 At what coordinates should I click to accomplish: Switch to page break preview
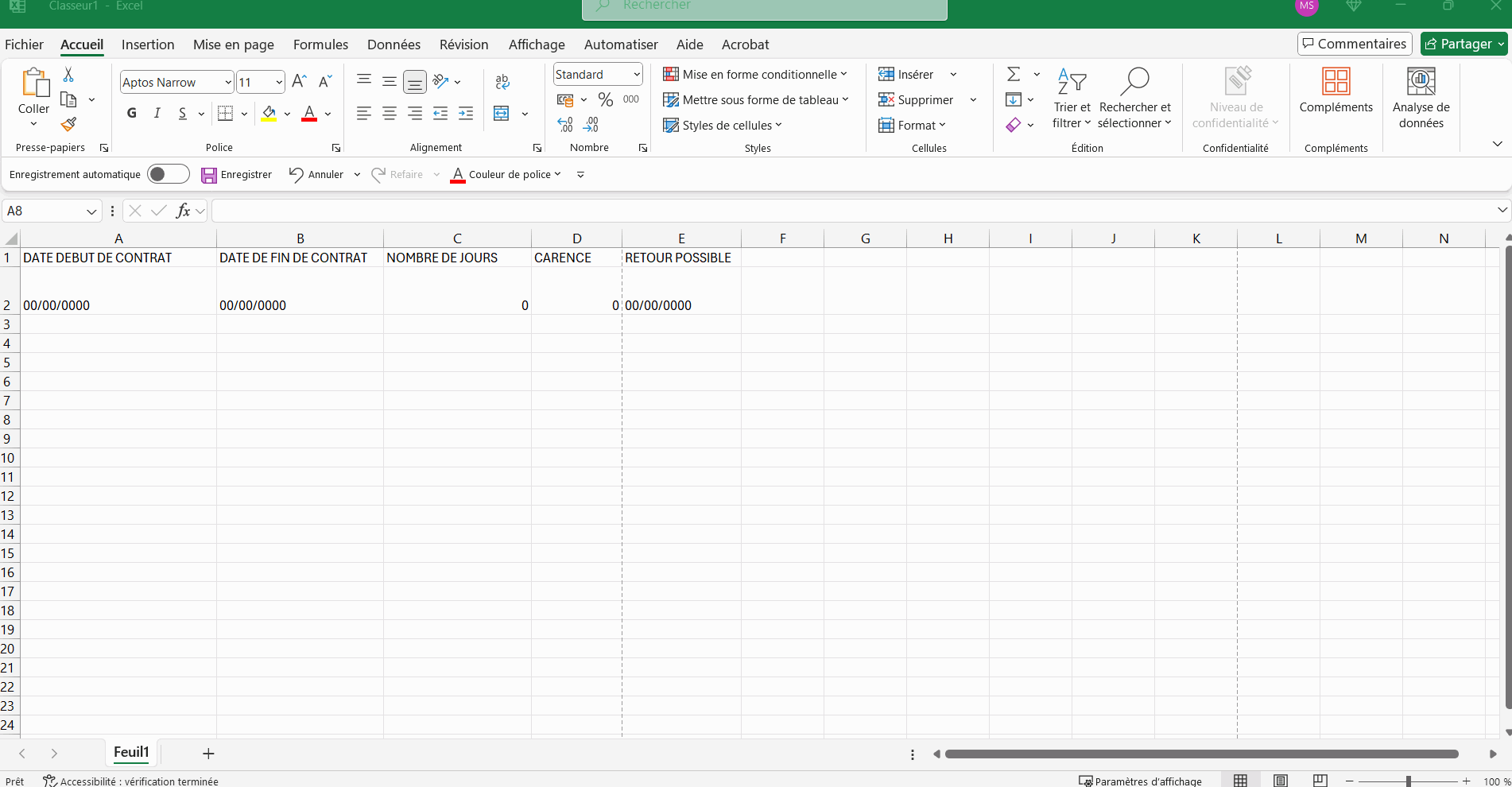(1320, 781)
